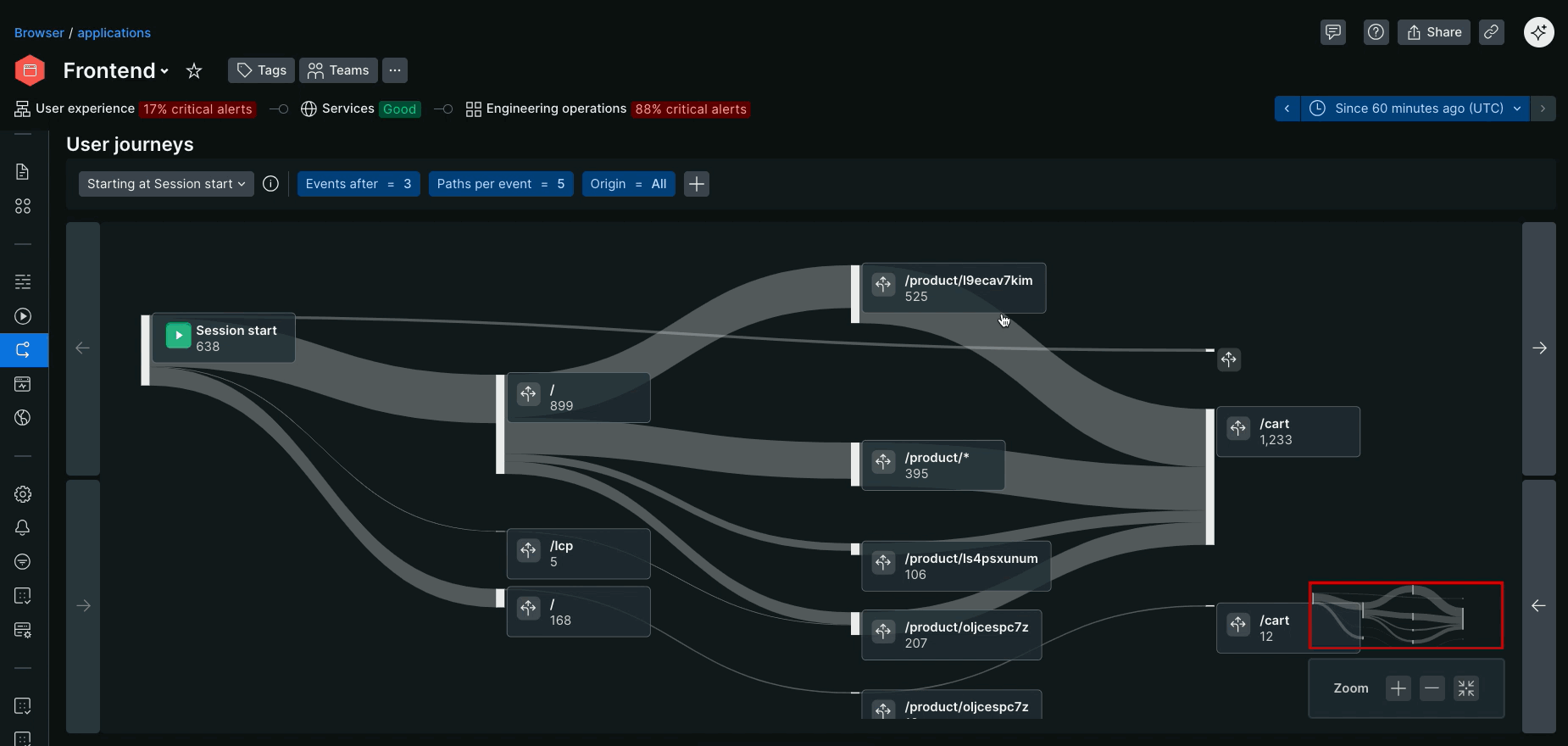The height and width of the screenshot is (746, 1568).
Task: Open the help question mark icon
Action: 1376,32
